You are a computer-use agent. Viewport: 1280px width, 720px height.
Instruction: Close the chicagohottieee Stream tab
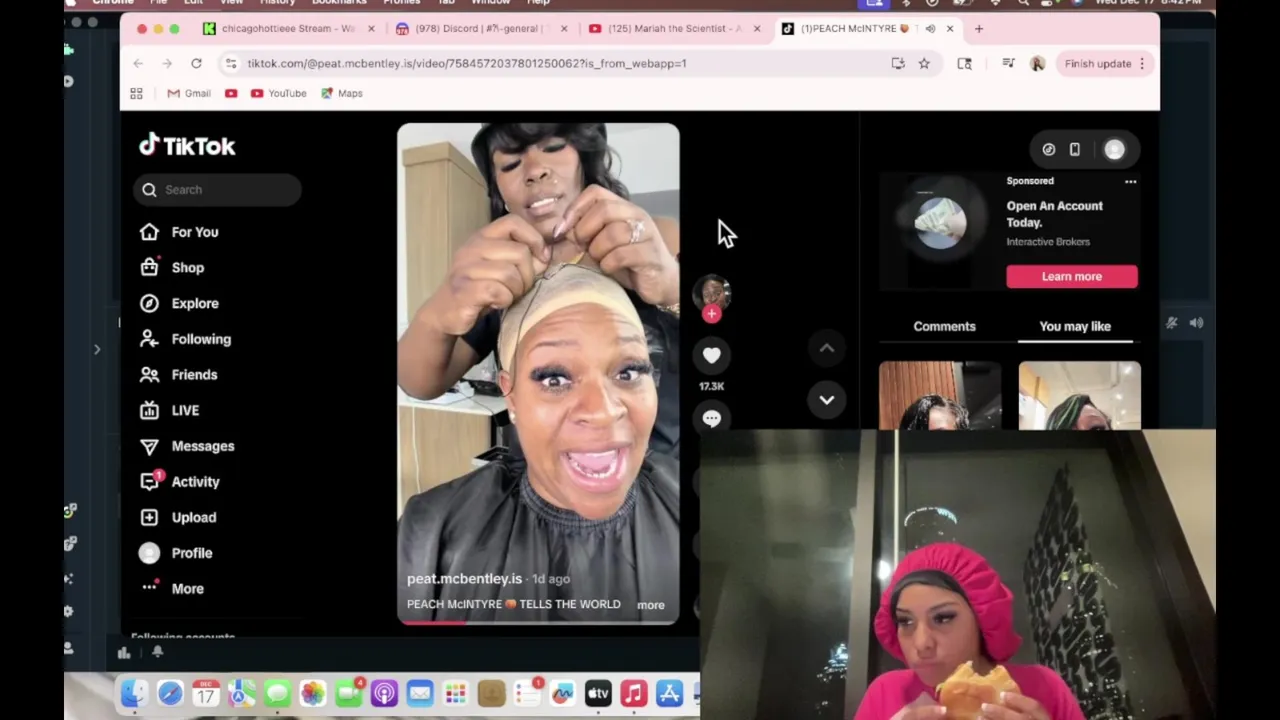371,29
